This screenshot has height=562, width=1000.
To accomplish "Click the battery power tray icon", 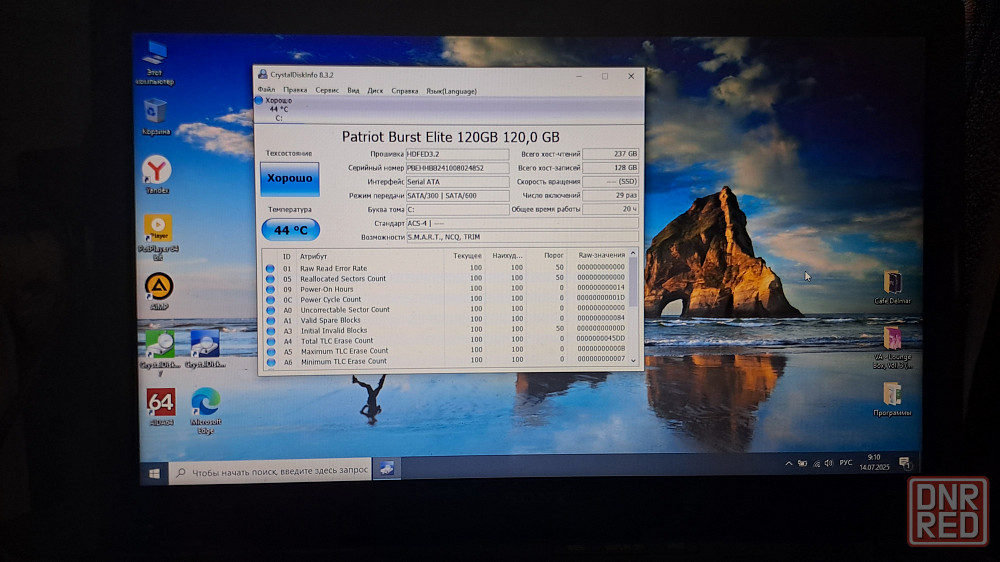I will tap(802, 464).
